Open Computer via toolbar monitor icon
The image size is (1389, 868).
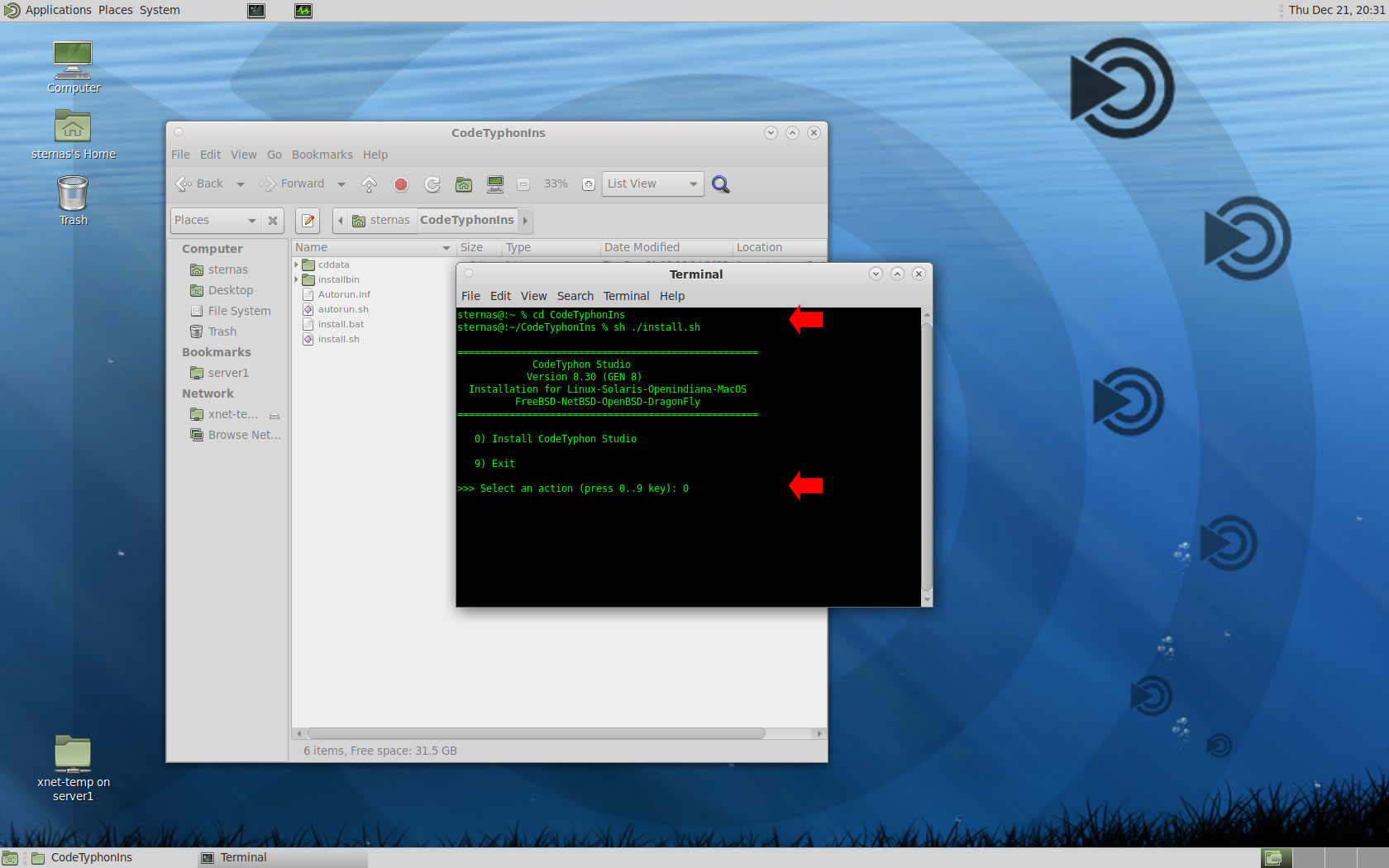click(x=495, y=184)
